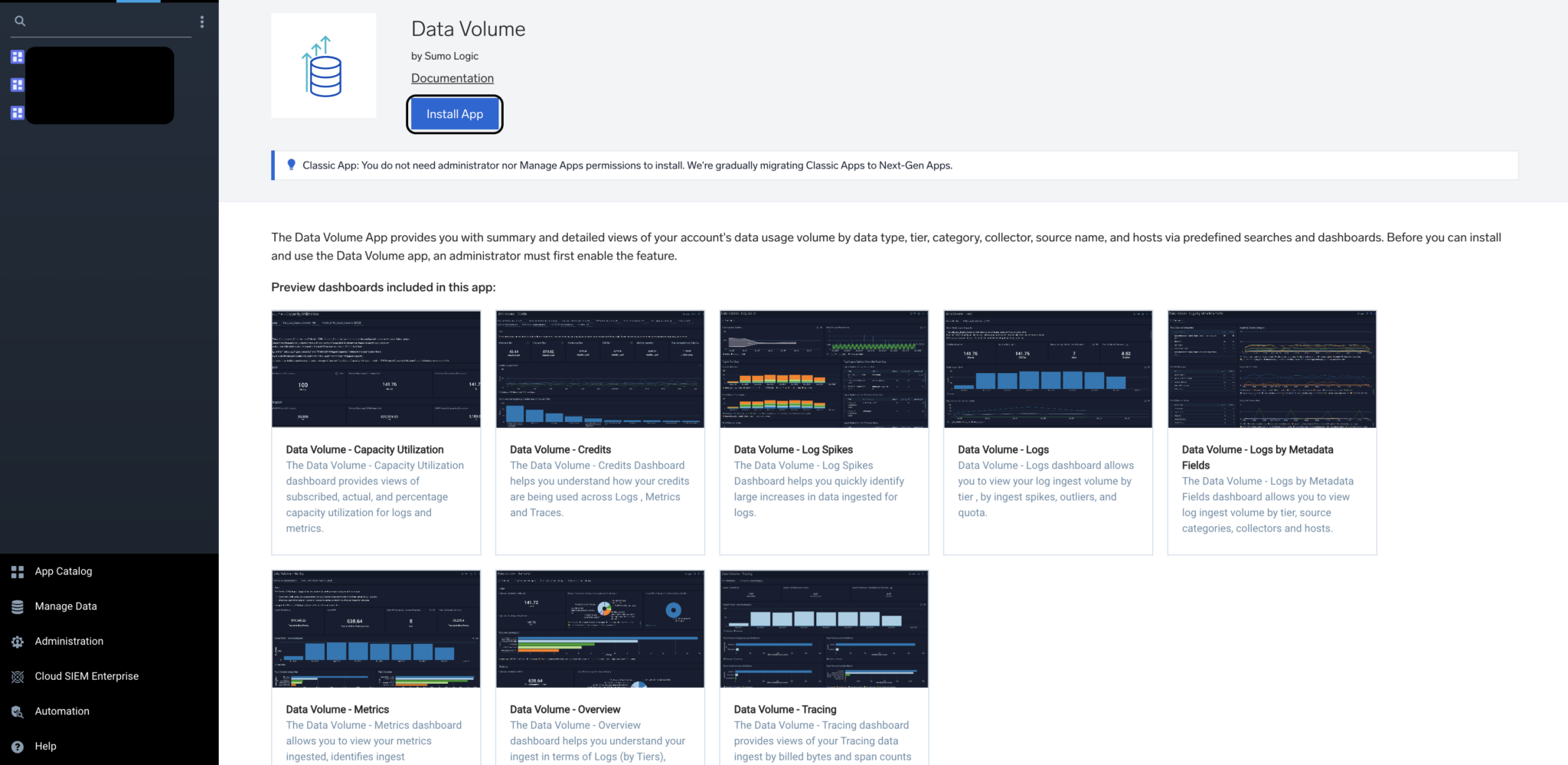This screenshot has height=765, width=1568.
Task: Open App Catalog from the left sidebar
Action: 63,570
